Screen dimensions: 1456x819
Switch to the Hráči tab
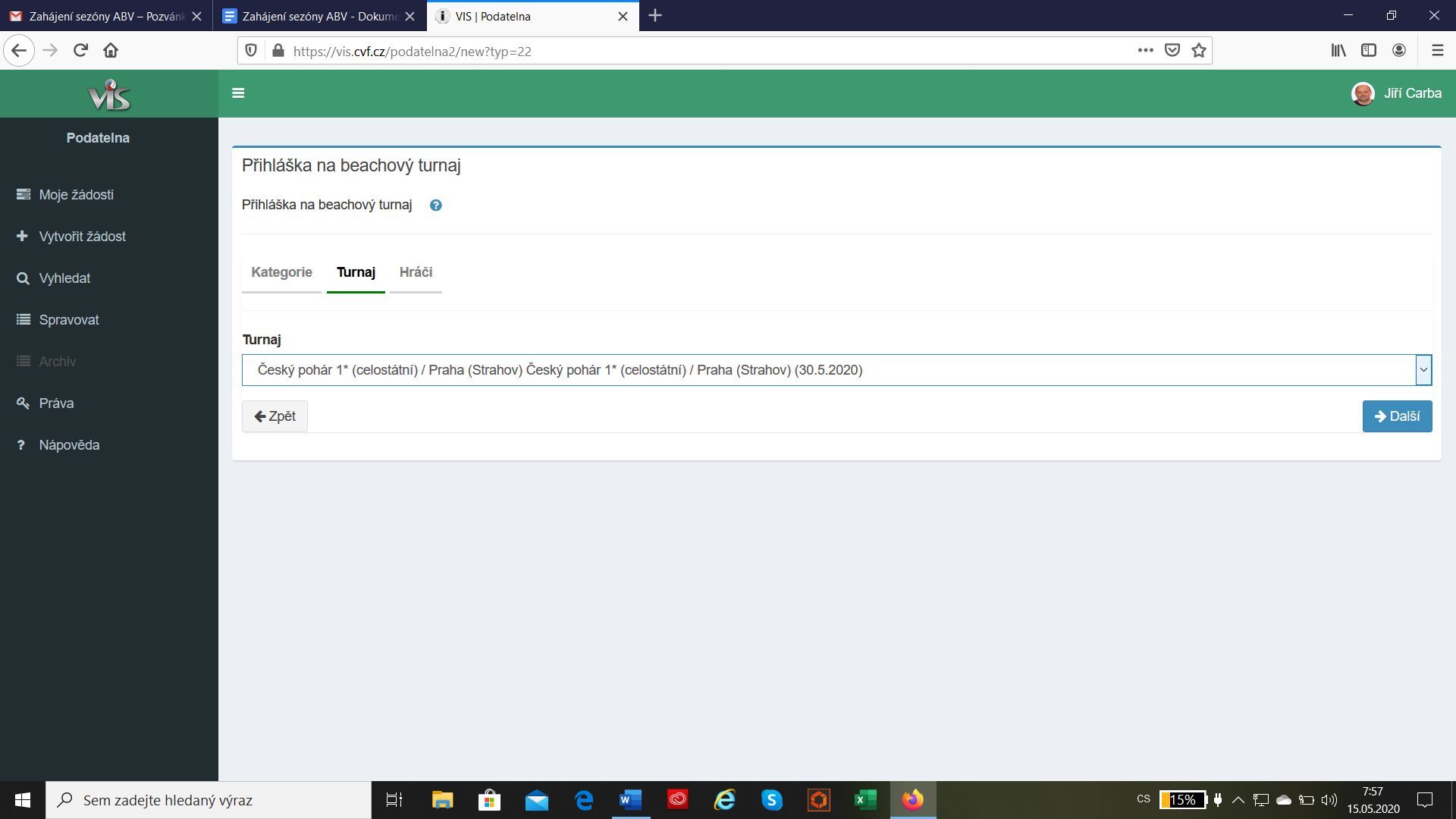coord(416,272)
